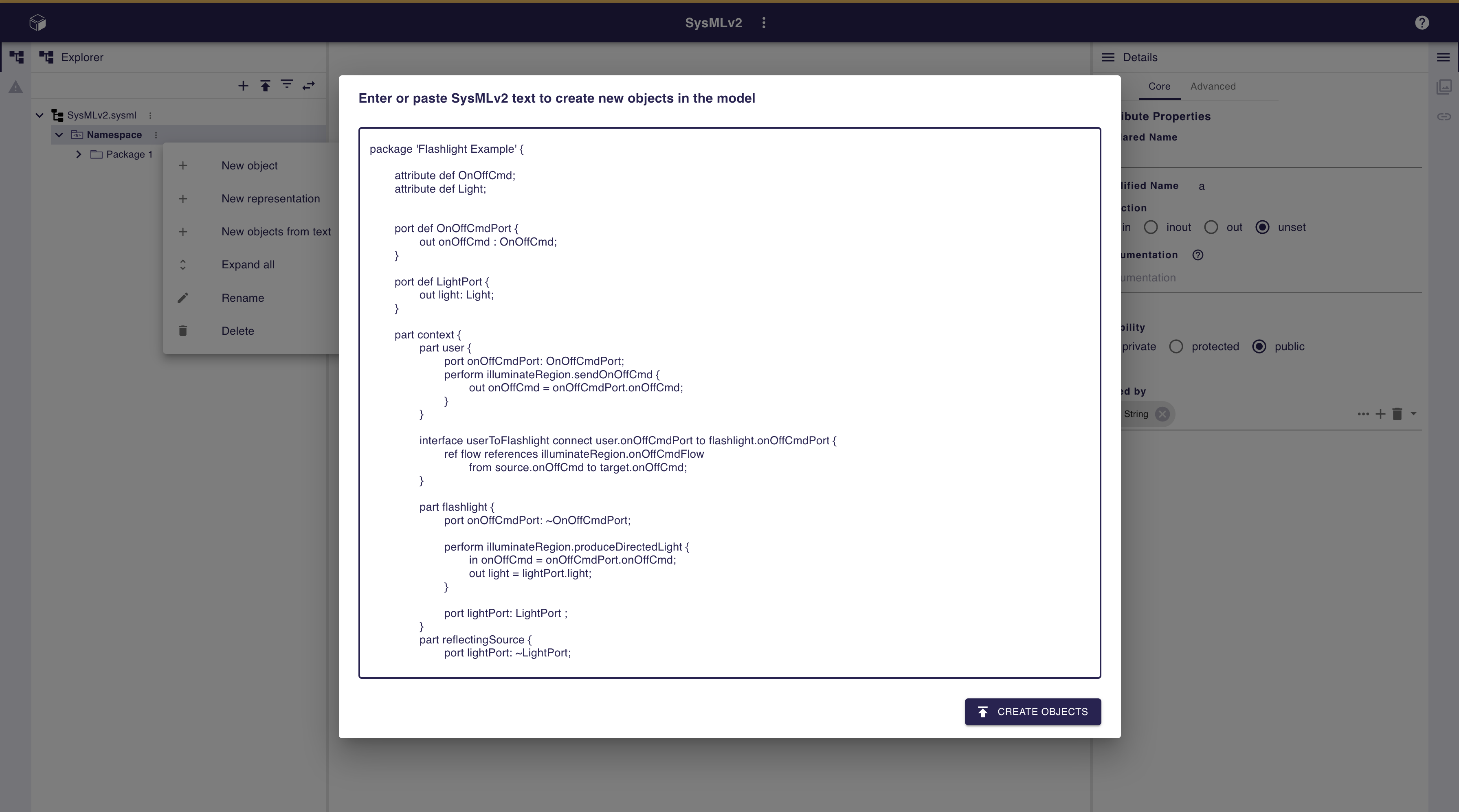Click the CREATE OBJECTS button

click(1032, 712)
